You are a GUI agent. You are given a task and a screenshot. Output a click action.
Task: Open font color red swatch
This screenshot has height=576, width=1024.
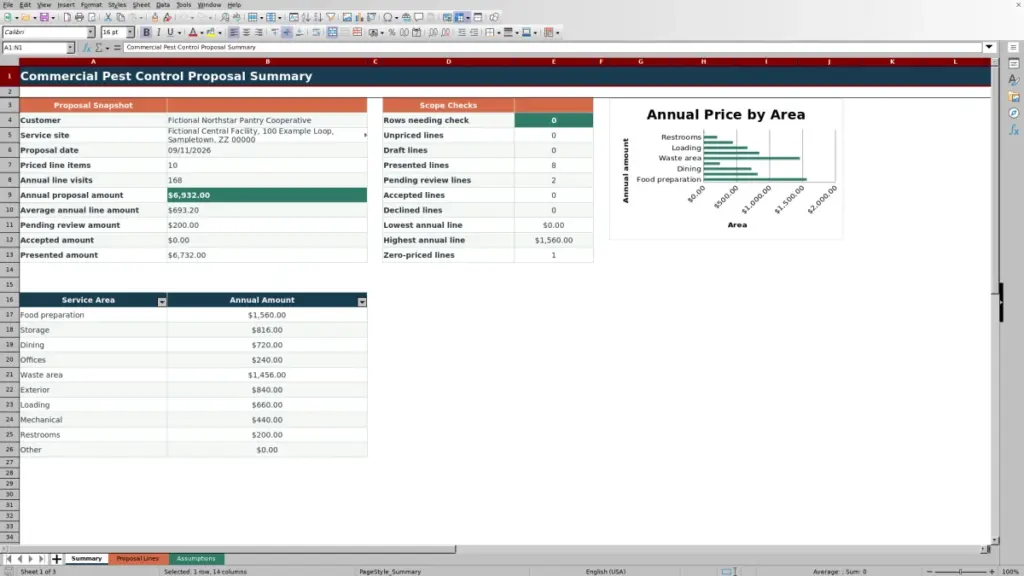pyautogui.click(x=193, y=32)
